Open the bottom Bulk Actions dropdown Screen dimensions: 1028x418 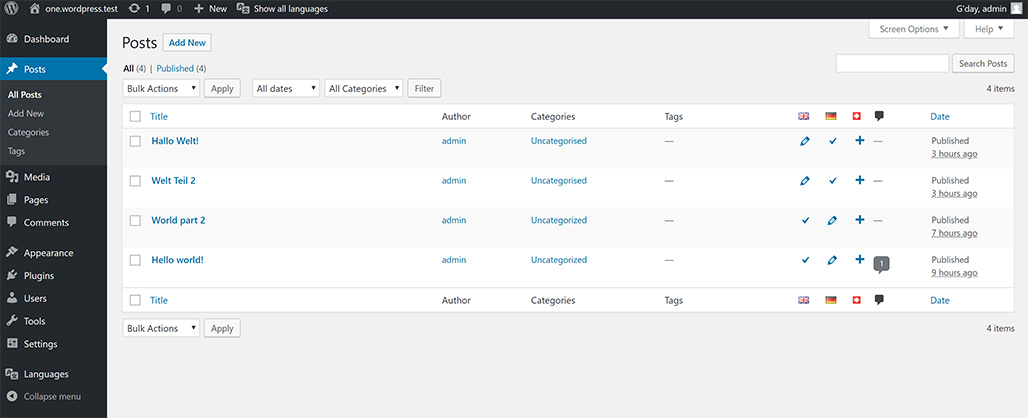[x=161, y=328]
